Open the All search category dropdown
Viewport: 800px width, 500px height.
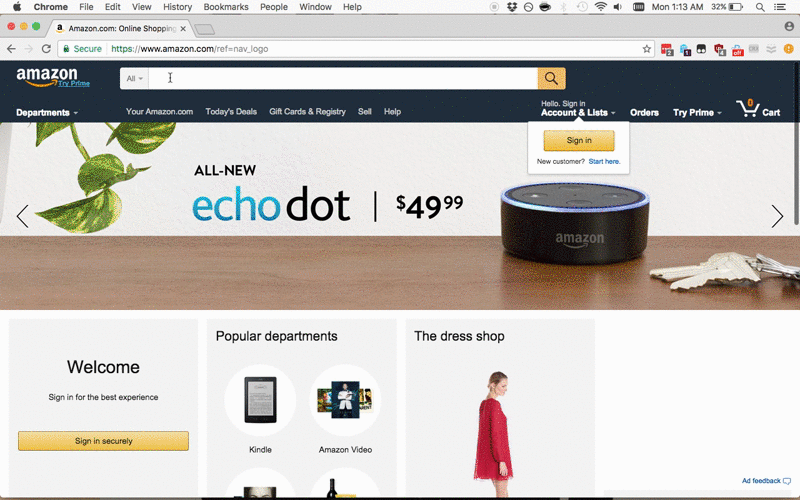pos(134,79)
